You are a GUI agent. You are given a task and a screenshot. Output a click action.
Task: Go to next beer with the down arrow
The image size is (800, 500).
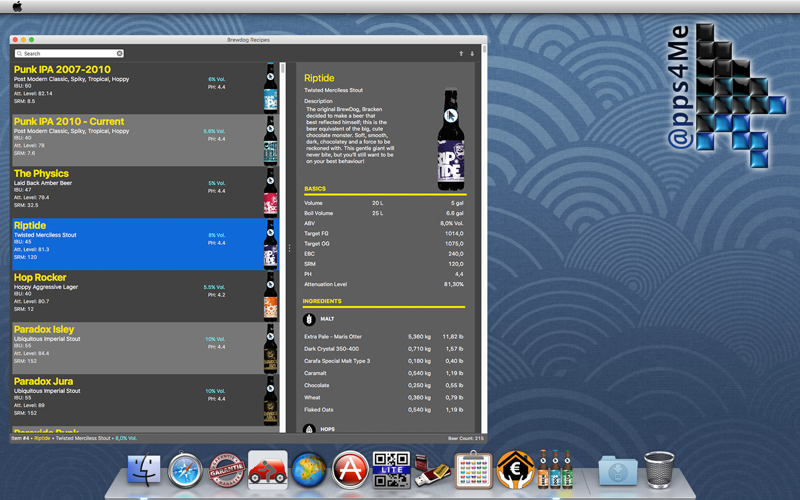tap(472, 54)
